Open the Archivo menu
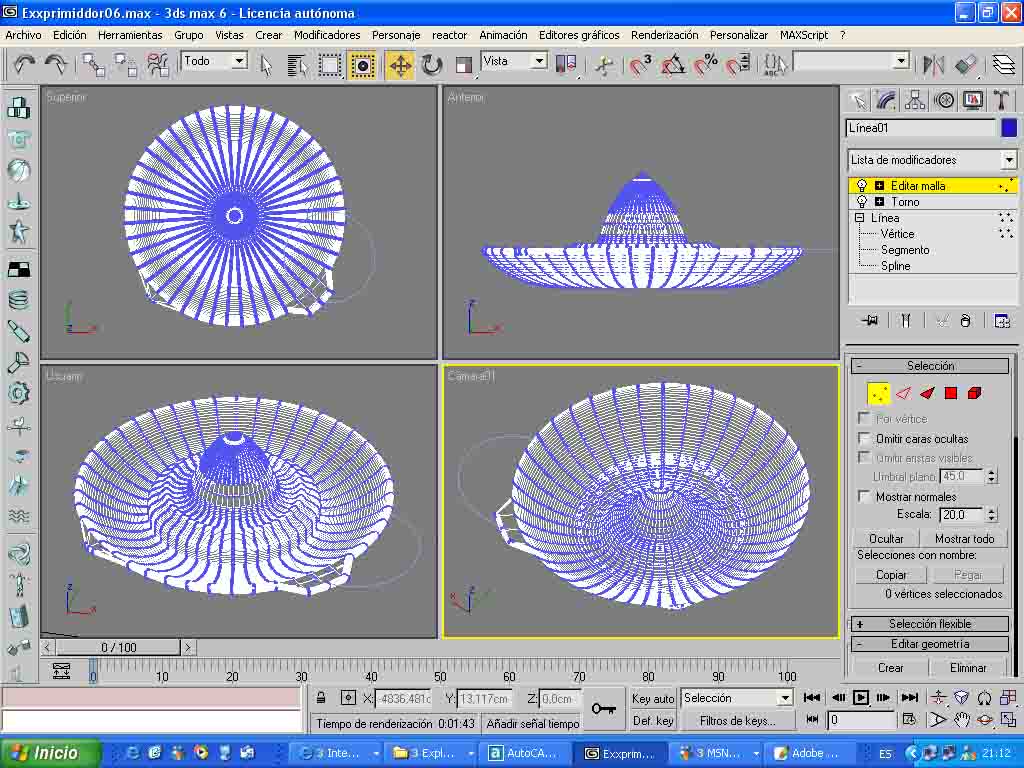This screenshot has width=1024, height=768. [23, 35]
